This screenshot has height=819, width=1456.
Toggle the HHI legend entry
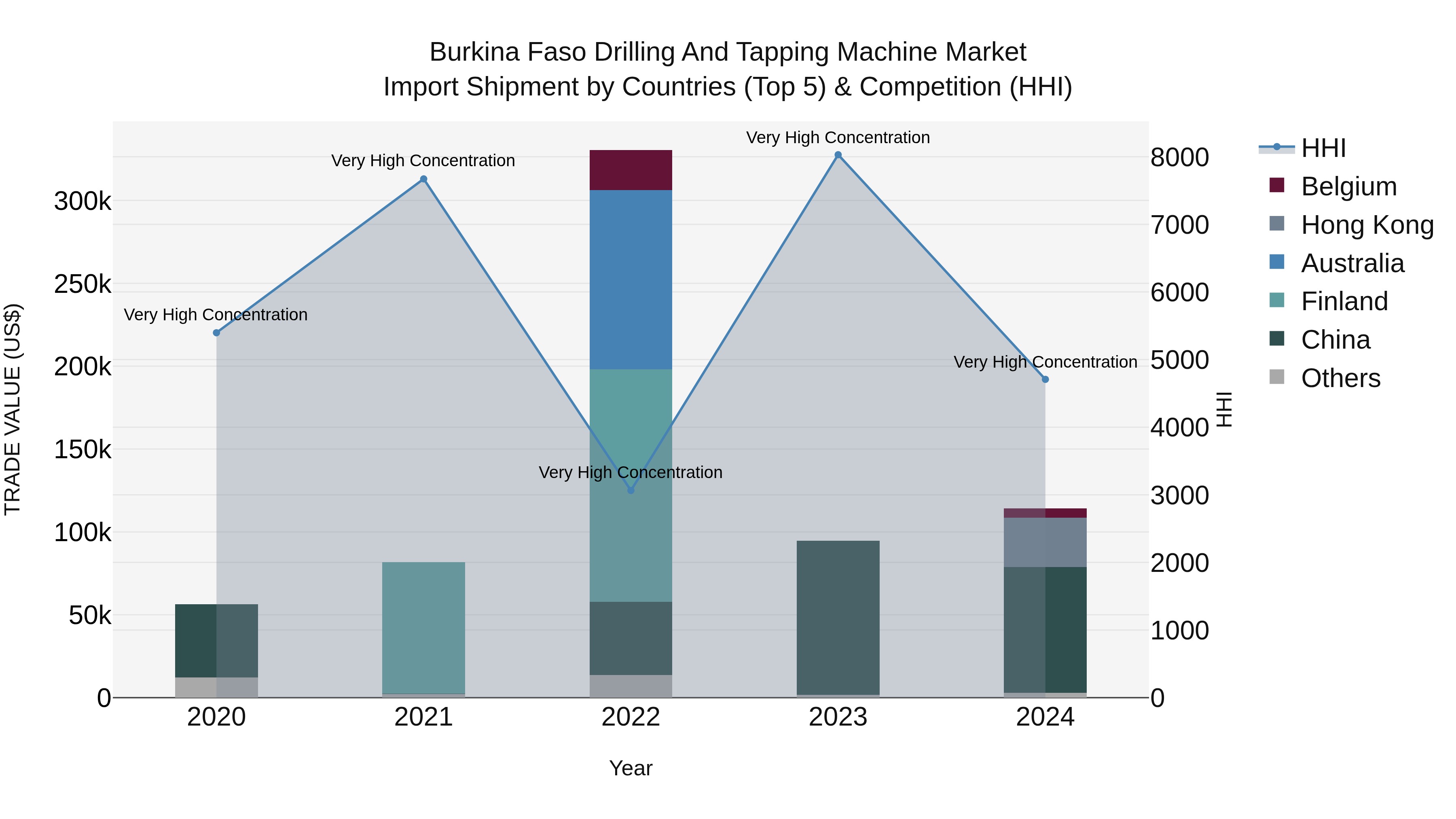pyautogui.click(x=1302, y=149)
